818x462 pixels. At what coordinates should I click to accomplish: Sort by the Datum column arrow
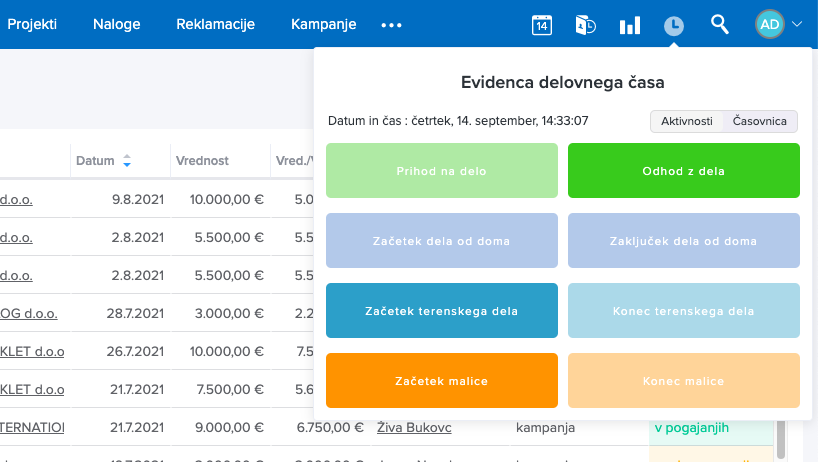[x=127, y=160]
